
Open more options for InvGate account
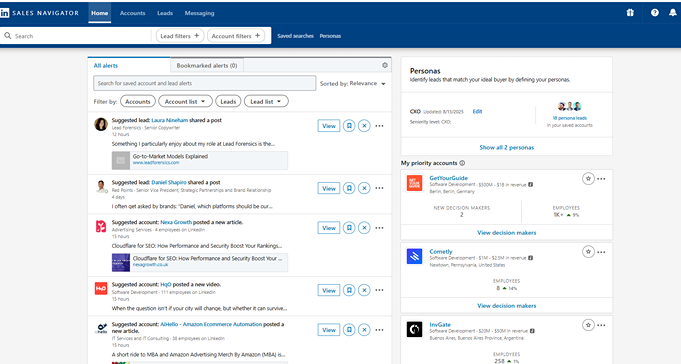tap(601, 324)
